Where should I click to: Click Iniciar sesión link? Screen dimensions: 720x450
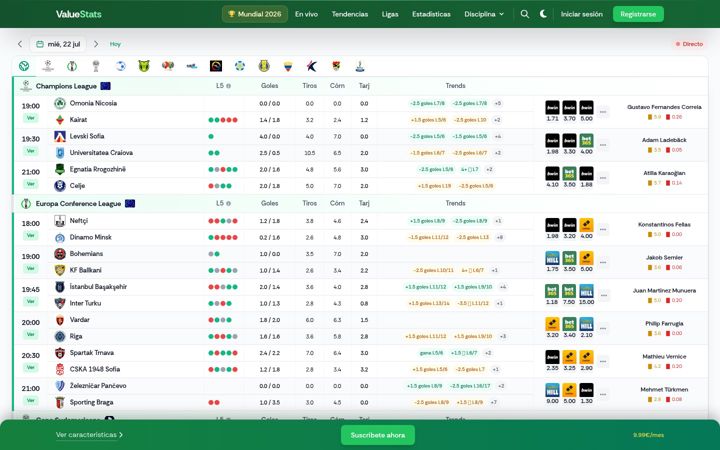tap(581, 14)
